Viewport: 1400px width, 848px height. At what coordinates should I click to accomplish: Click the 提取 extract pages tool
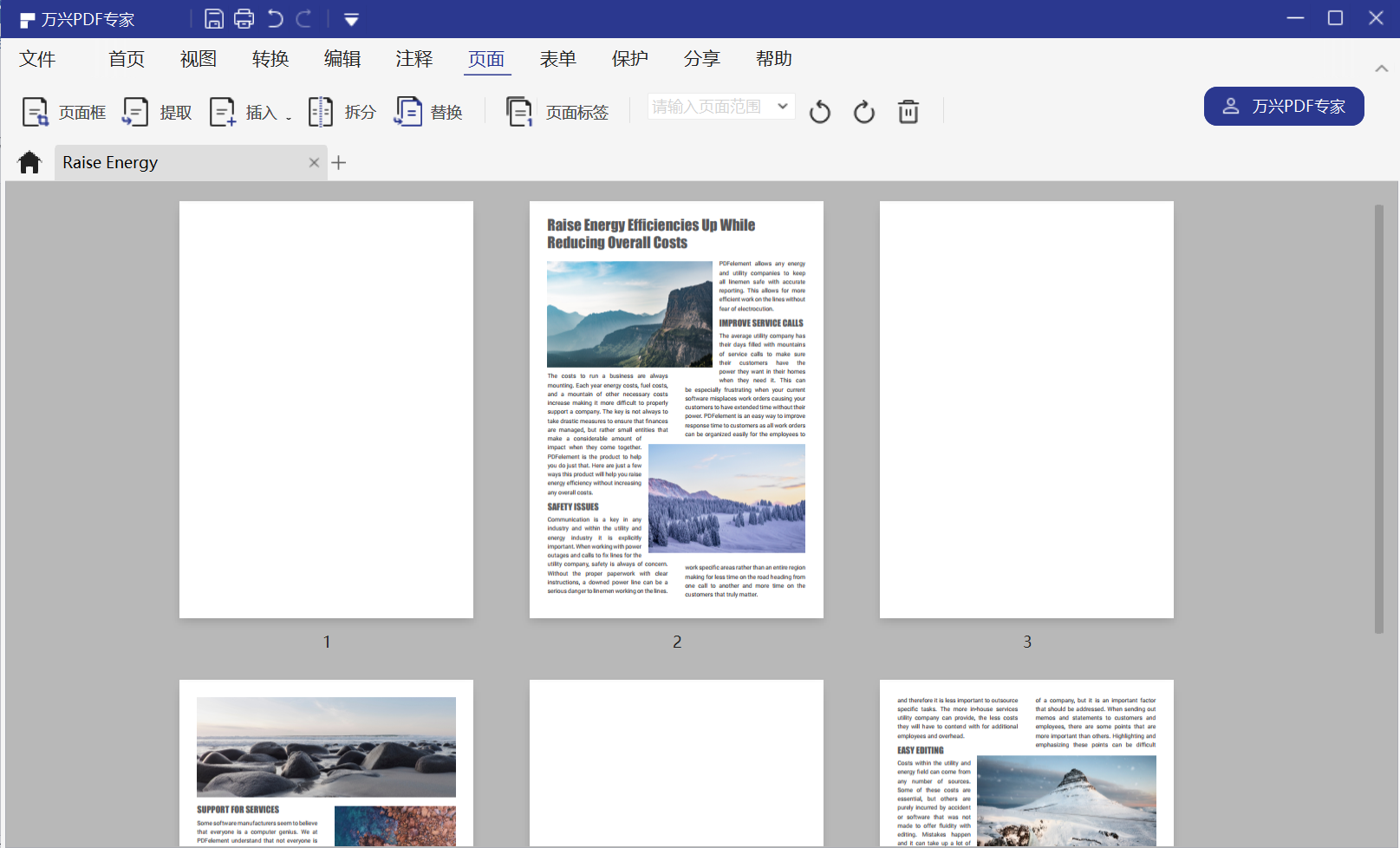(x=157, y=112)
